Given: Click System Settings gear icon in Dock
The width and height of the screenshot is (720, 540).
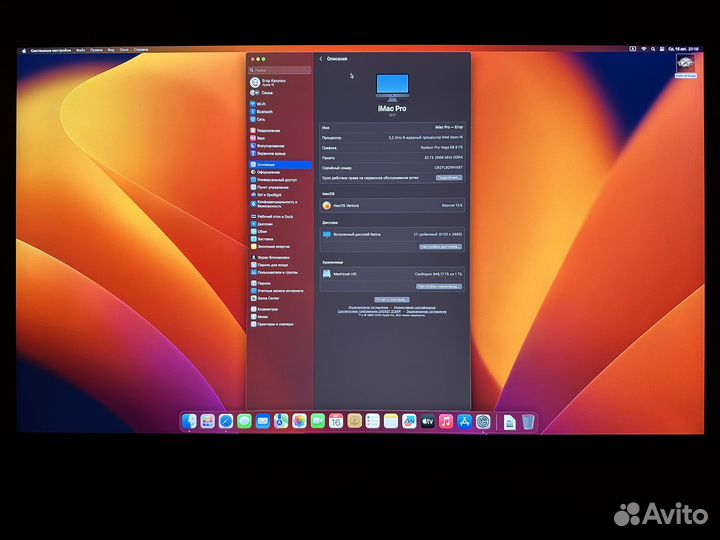Looking at the screenshot, I should [483, 422].
